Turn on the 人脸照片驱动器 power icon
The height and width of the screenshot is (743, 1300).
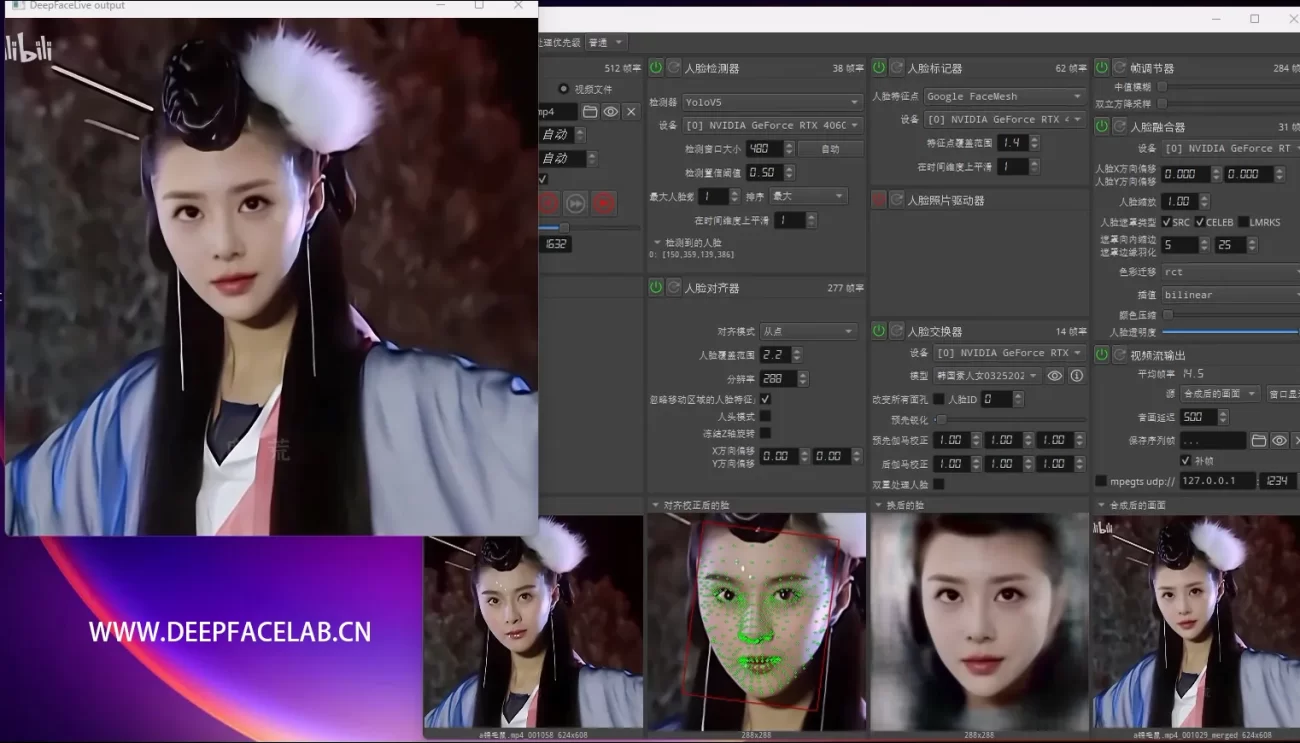879,200
